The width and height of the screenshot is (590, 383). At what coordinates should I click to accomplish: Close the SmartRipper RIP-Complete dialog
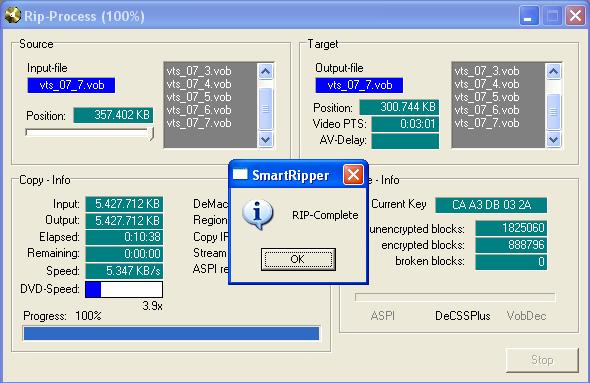(x=353, y=175)
